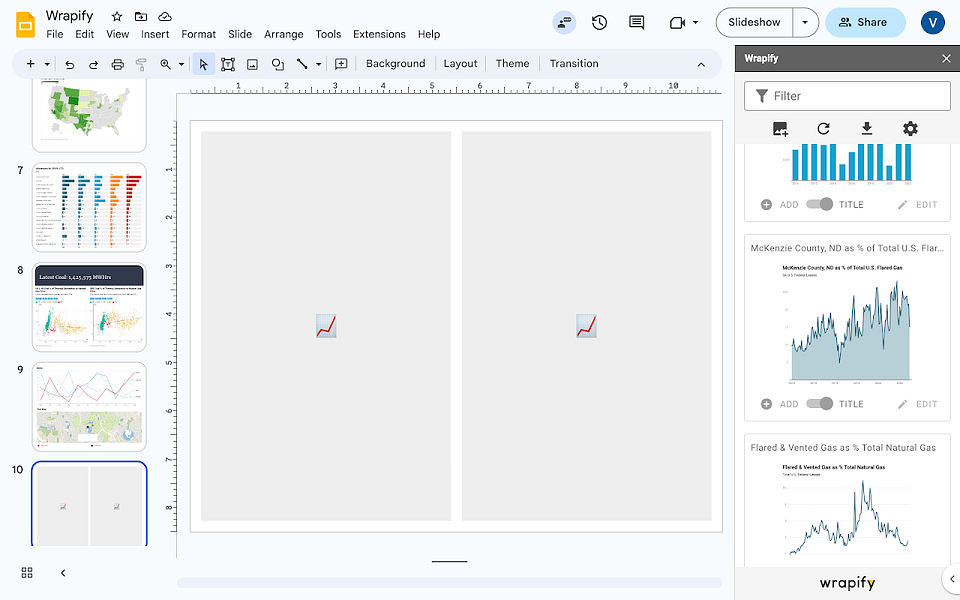Viewport: 960px width, 600px height.
Task: Open the Arrange menu
Action: 283,34
